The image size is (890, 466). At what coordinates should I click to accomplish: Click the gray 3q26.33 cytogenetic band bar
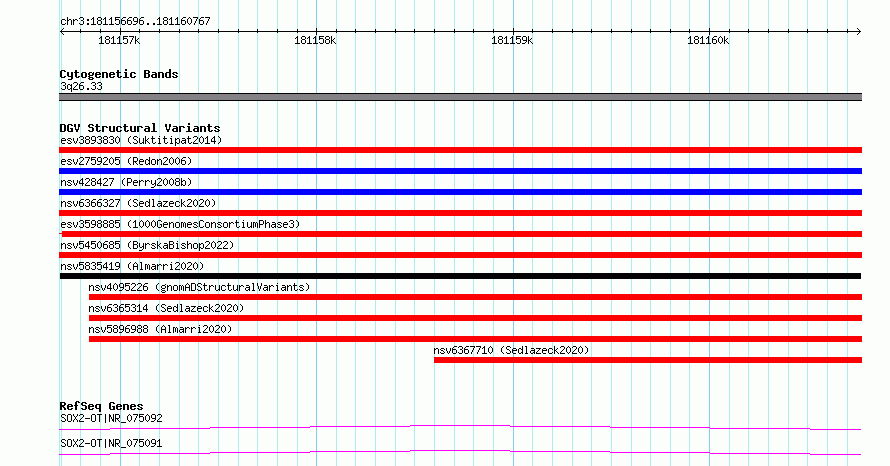coord(460,97)
